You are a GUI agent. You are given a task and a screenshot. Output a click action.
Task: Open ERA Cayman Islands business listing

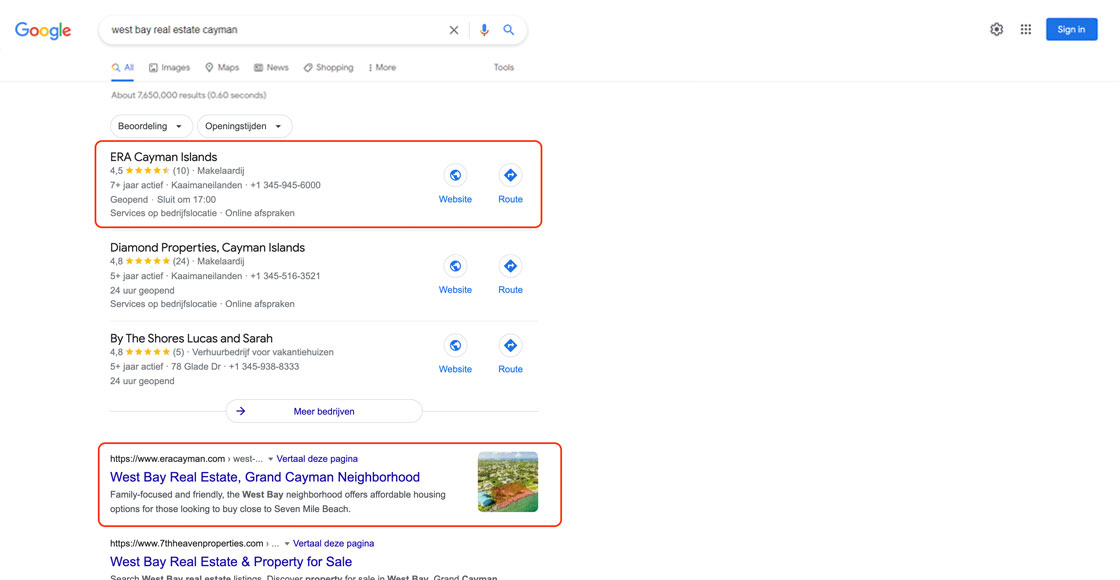(164, 157)
